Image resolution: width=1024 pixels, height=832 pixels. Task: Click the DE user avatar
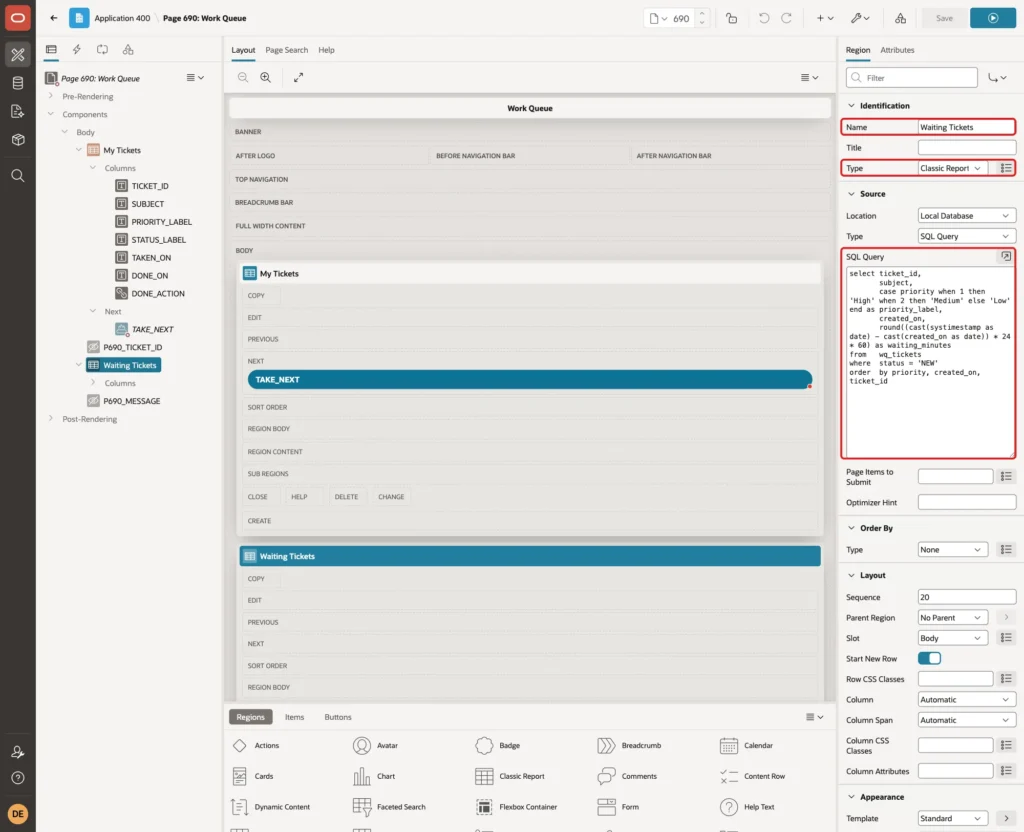point(18,814)
